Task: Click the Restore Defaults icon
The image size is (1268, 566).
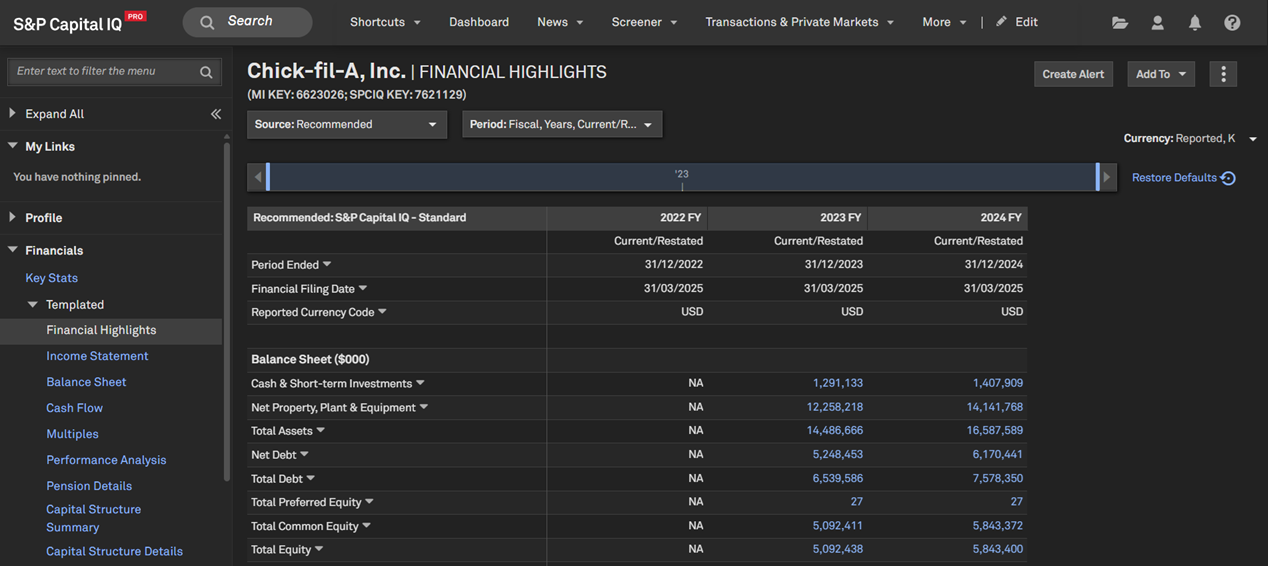Action: (x=1229, y=178)
